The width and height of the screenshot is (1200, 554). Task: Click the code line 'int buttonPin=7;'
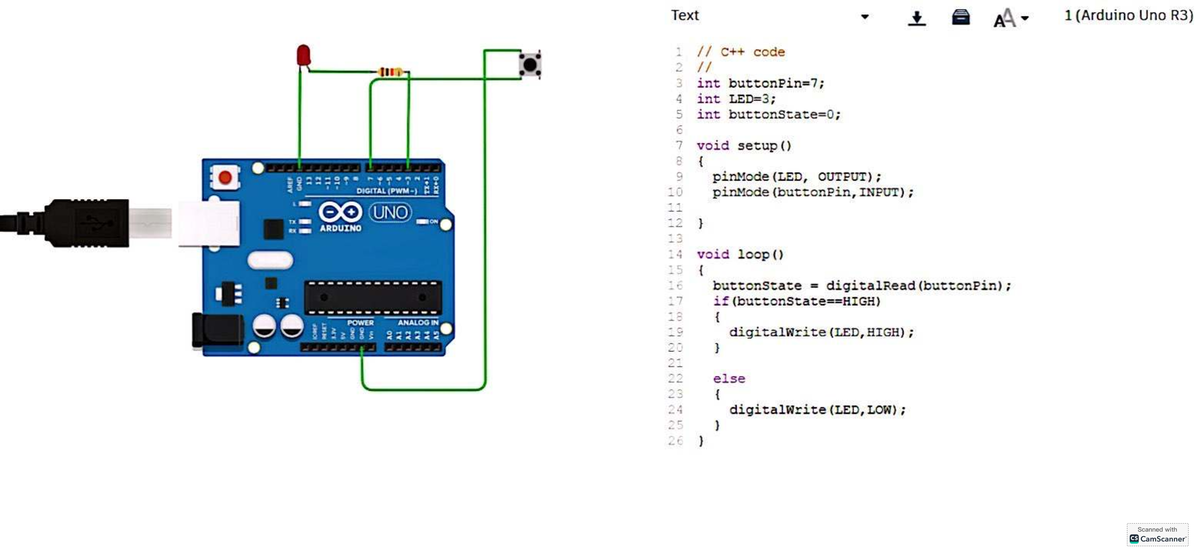760,83
